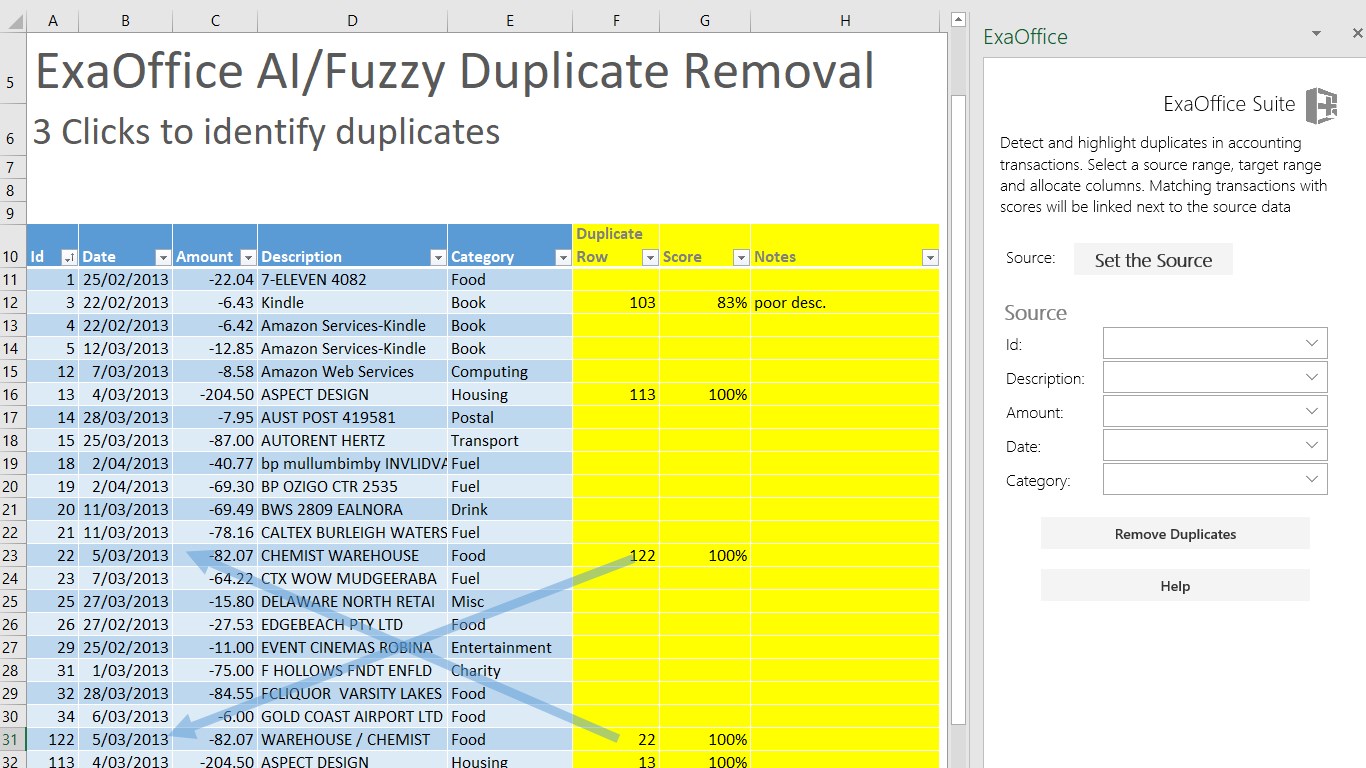The height and width of the screenshot is (768, 1366).
Task: Expand the Source Category combo box
Action: coord(1312,479)
